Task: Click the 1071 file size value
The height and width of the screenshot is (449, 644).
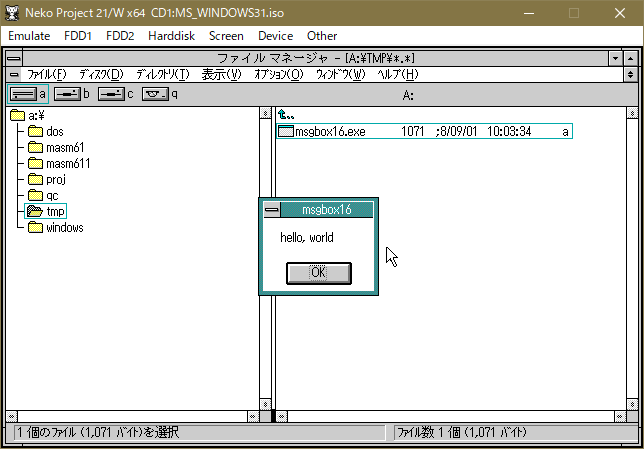Action: click(412, 131)
